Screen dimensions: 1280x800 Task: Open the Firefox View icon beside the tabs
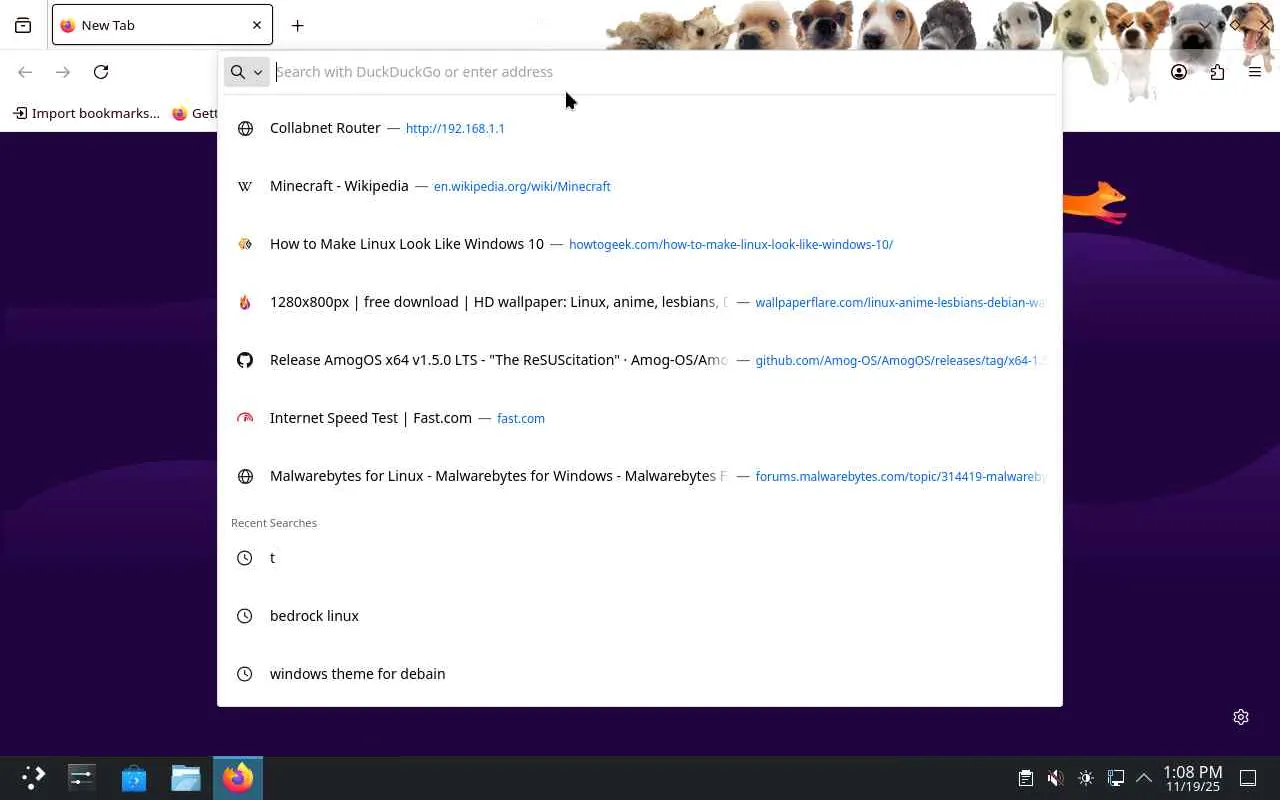23,25
